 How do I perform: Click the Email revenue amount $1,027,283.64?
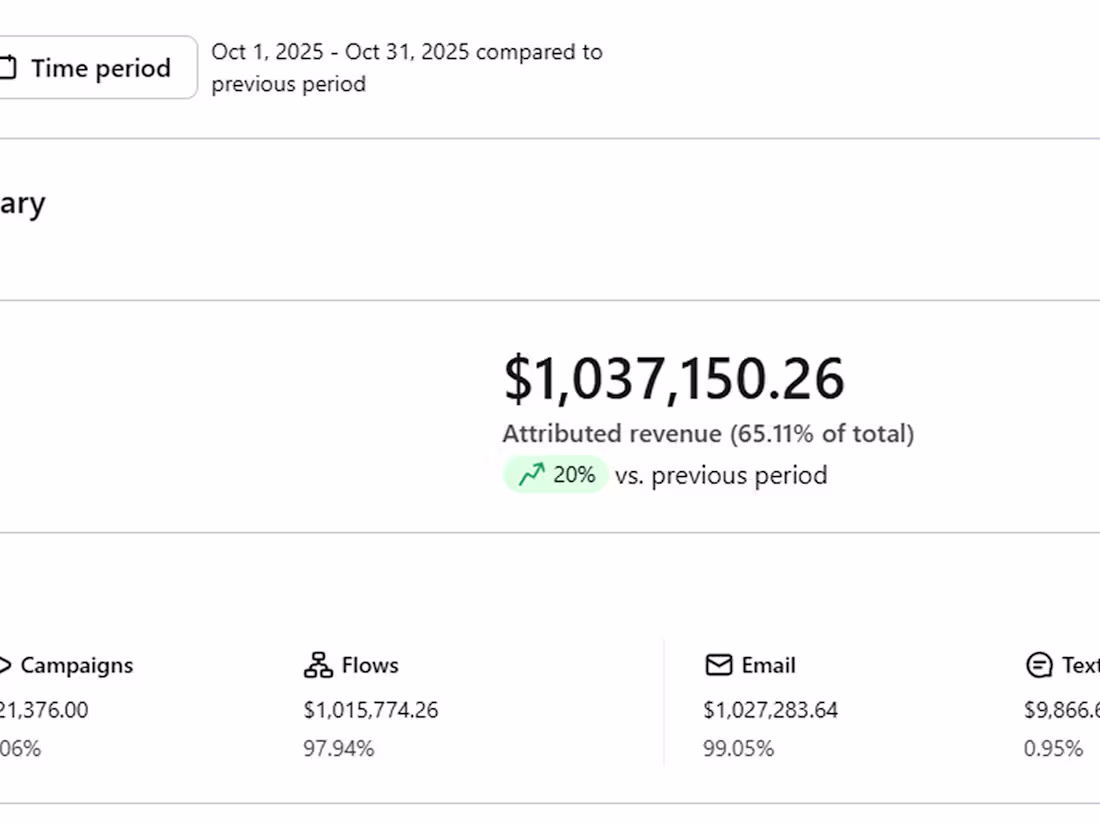[x=770, y=710]
